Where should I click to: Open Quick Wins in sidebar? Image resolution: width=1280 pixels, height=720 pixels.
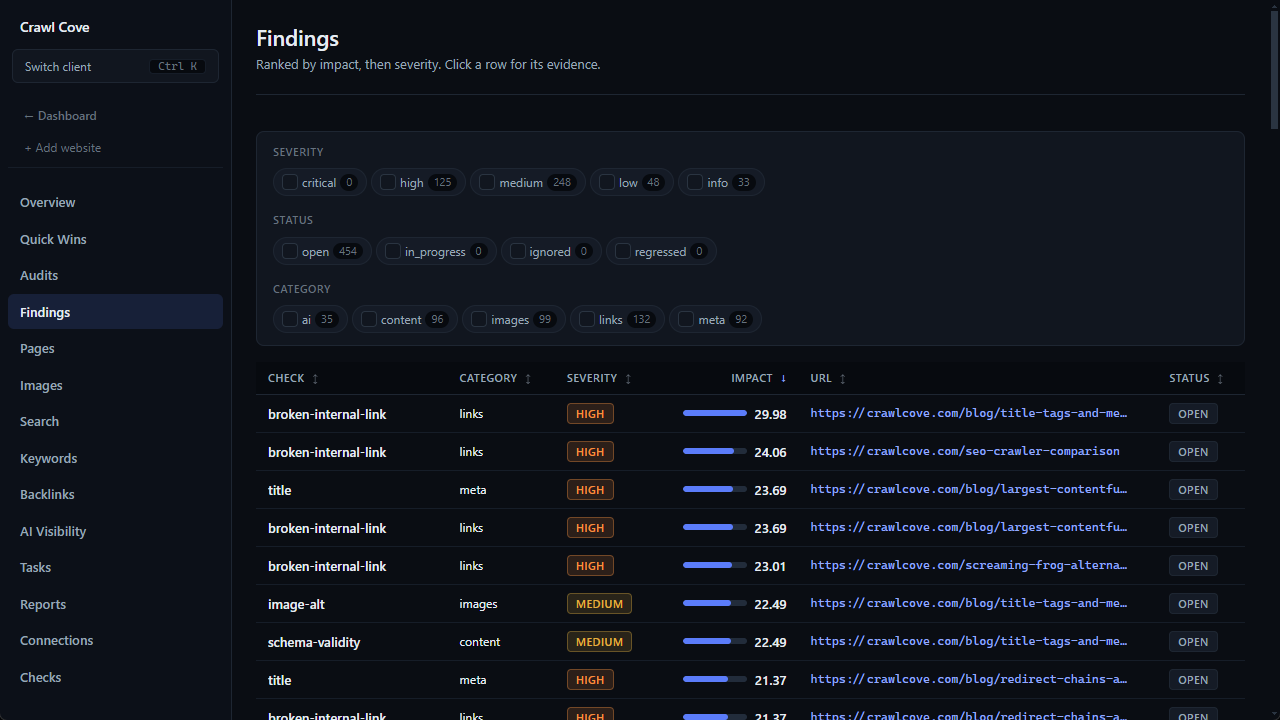pyautogui.click(x=115, y=239)
